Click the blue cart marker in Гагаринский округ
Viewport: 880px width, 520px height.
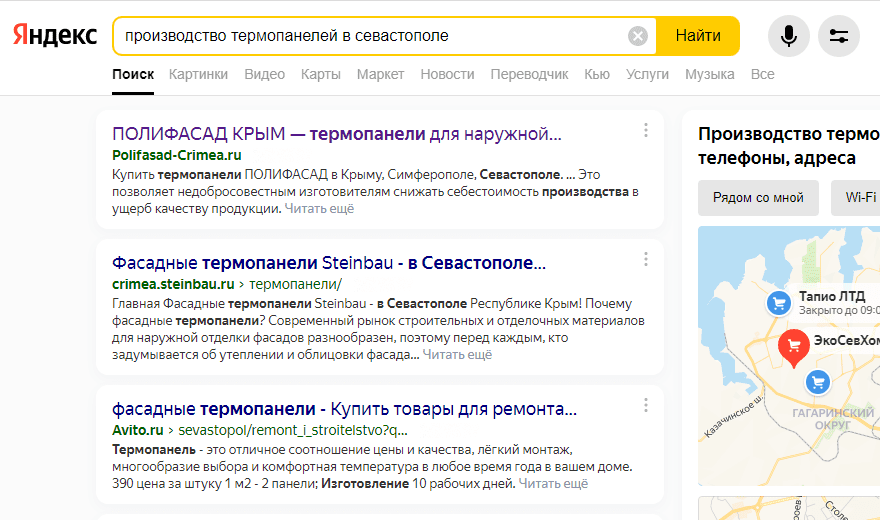[x=818, y=381]
